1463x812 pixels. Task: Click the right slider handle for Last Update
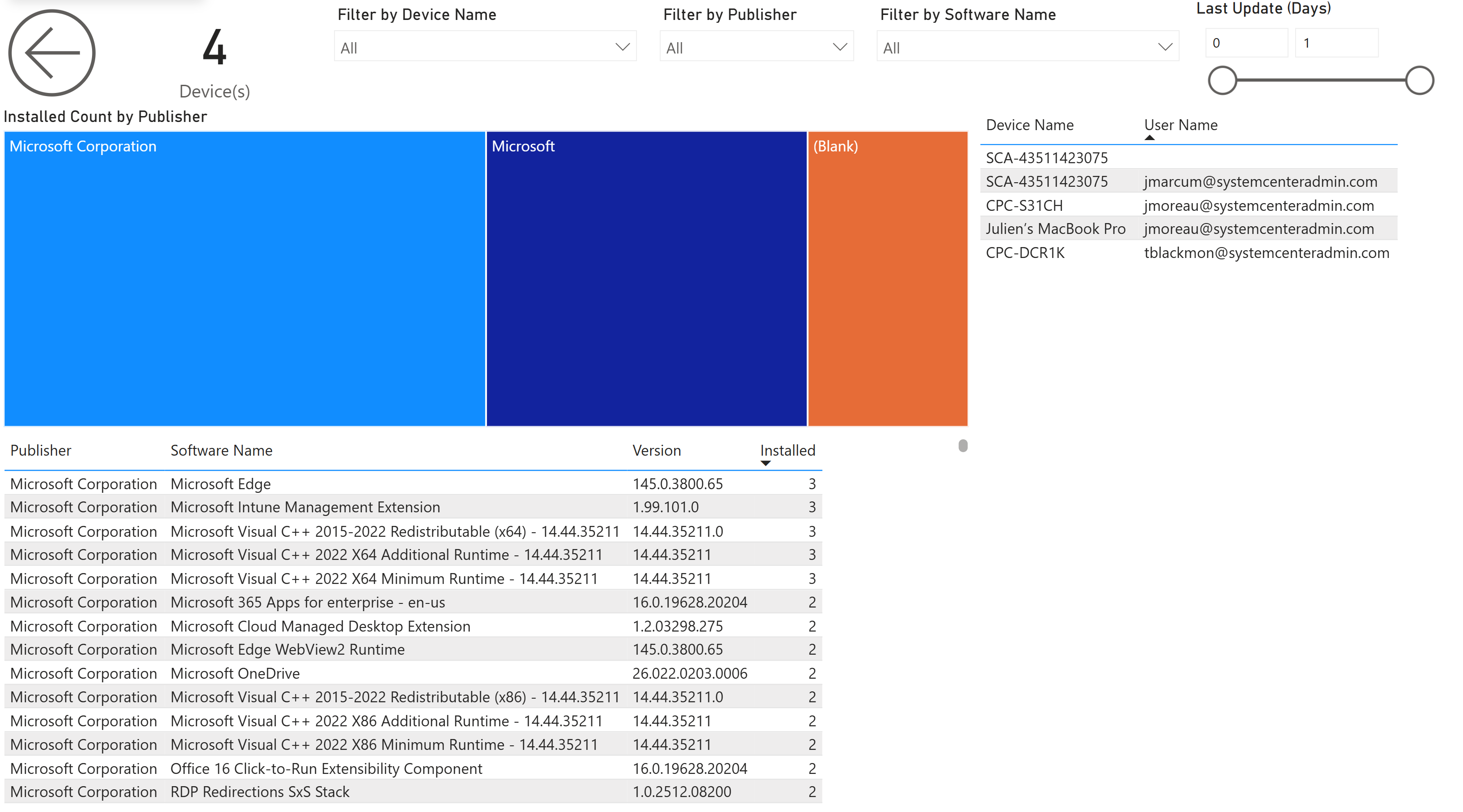pyautogui.click(x=1420, y=81)
